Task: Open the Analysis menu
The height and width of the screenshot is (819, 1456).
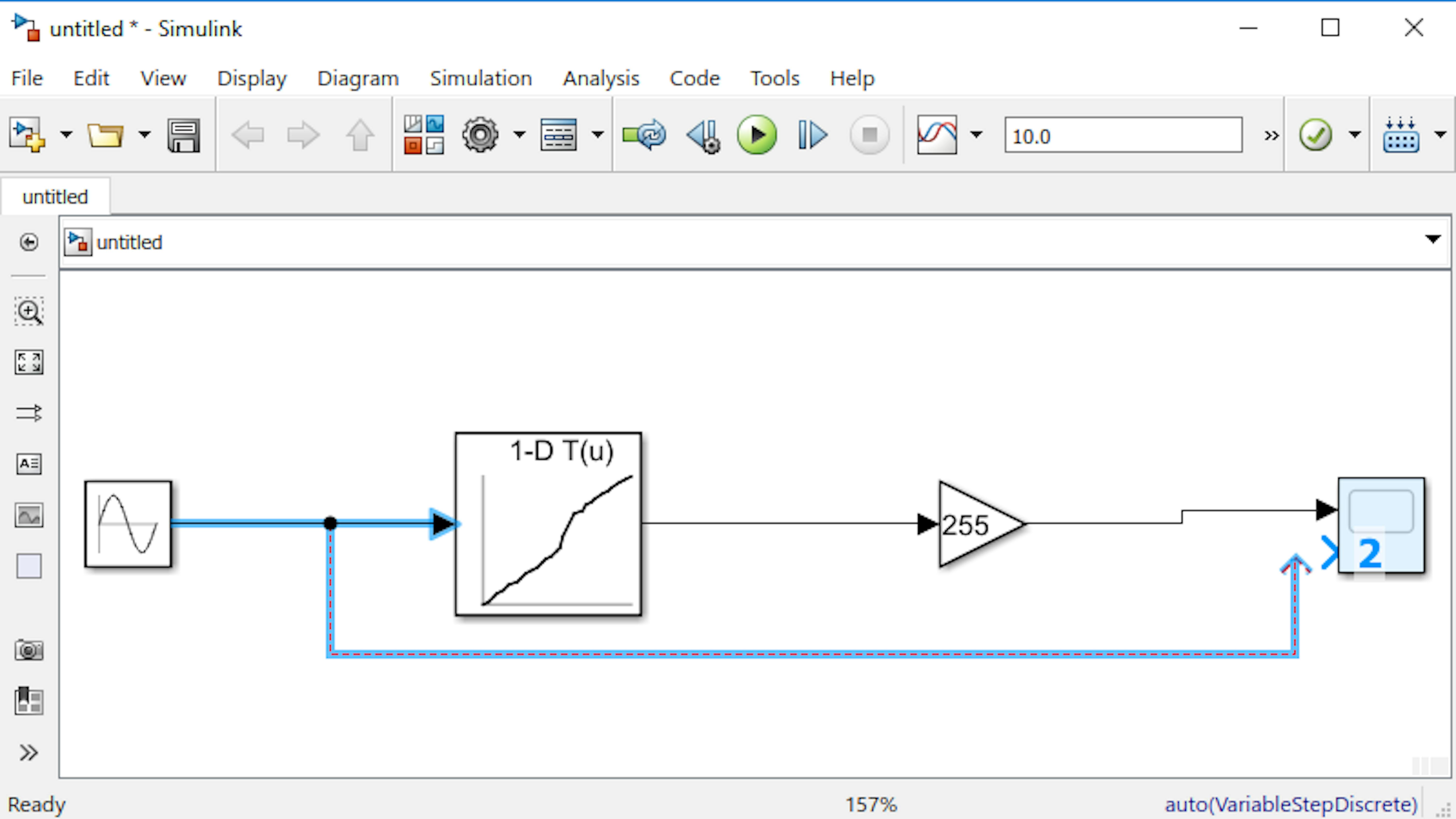Action: [601, 79]
